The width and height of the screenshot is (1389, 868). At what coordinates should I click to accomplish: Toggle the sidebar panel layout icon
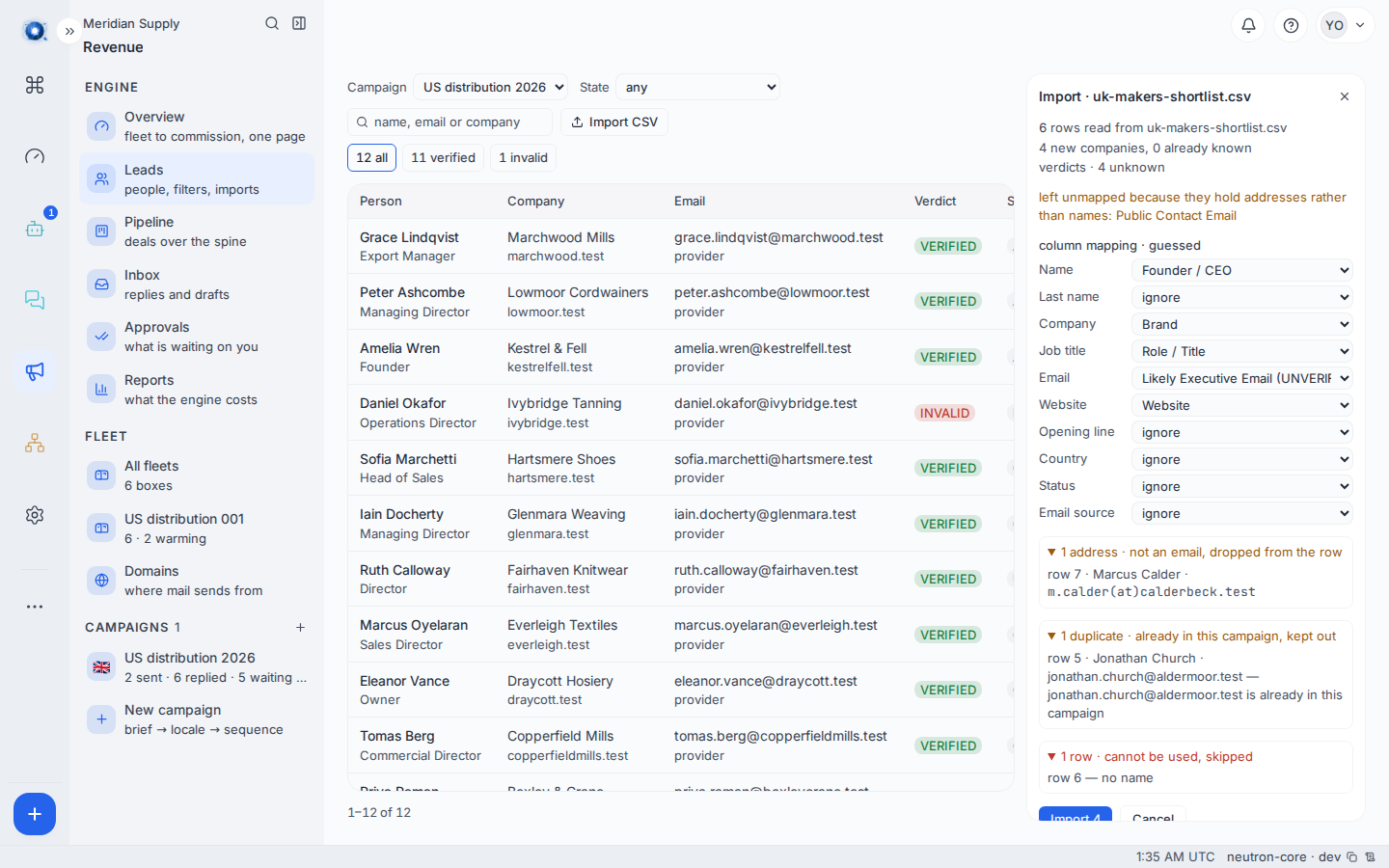pos(299,23)
